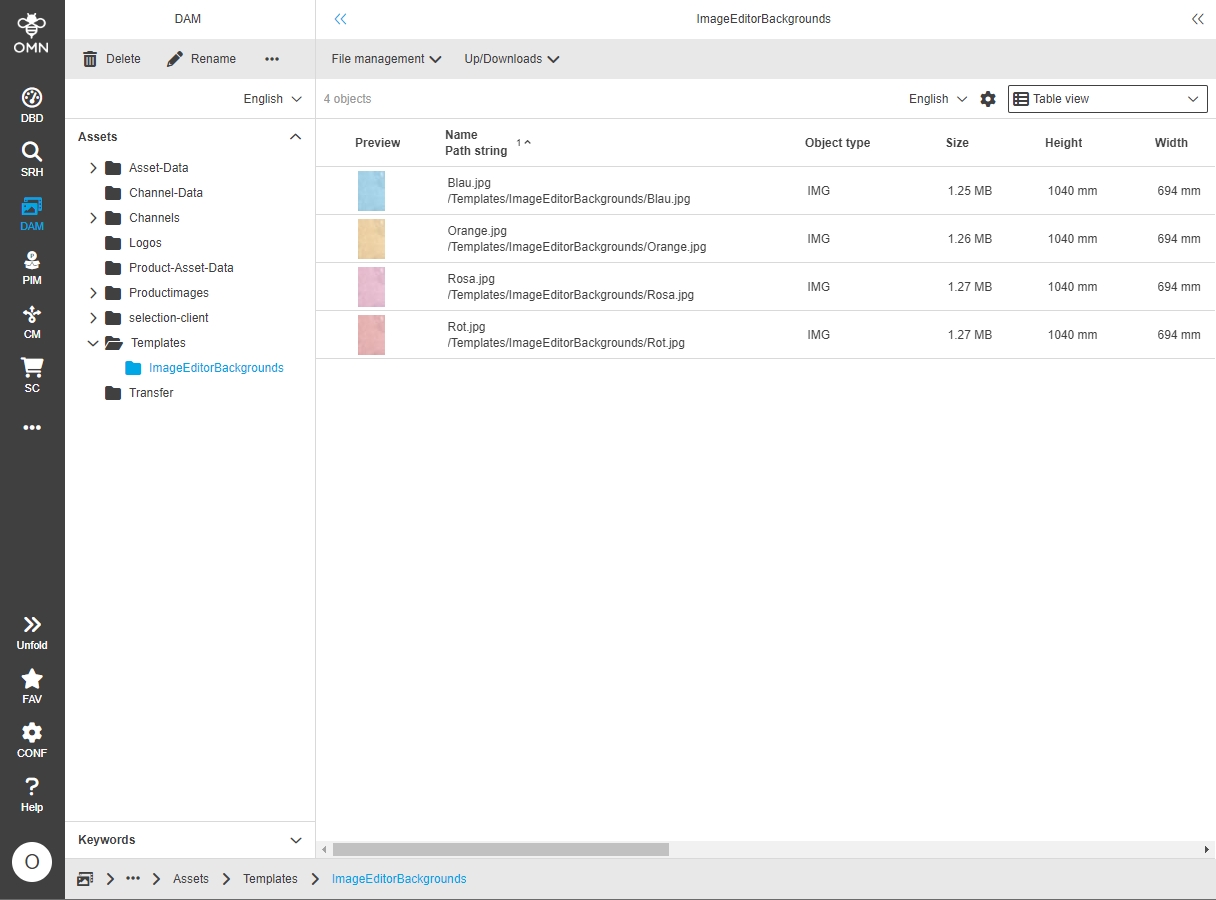Screen dimensions: 1216x900
Task: Collapse the Assets panel section
Action: click(295, 137)
